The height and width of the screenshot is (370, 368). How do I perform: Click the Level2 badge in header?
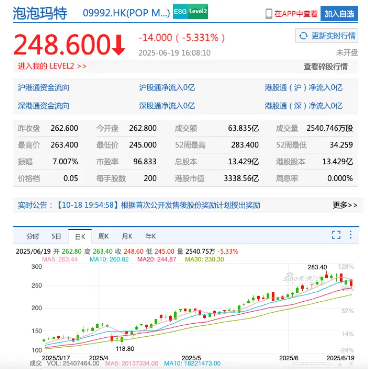click(x=198, y=12)
